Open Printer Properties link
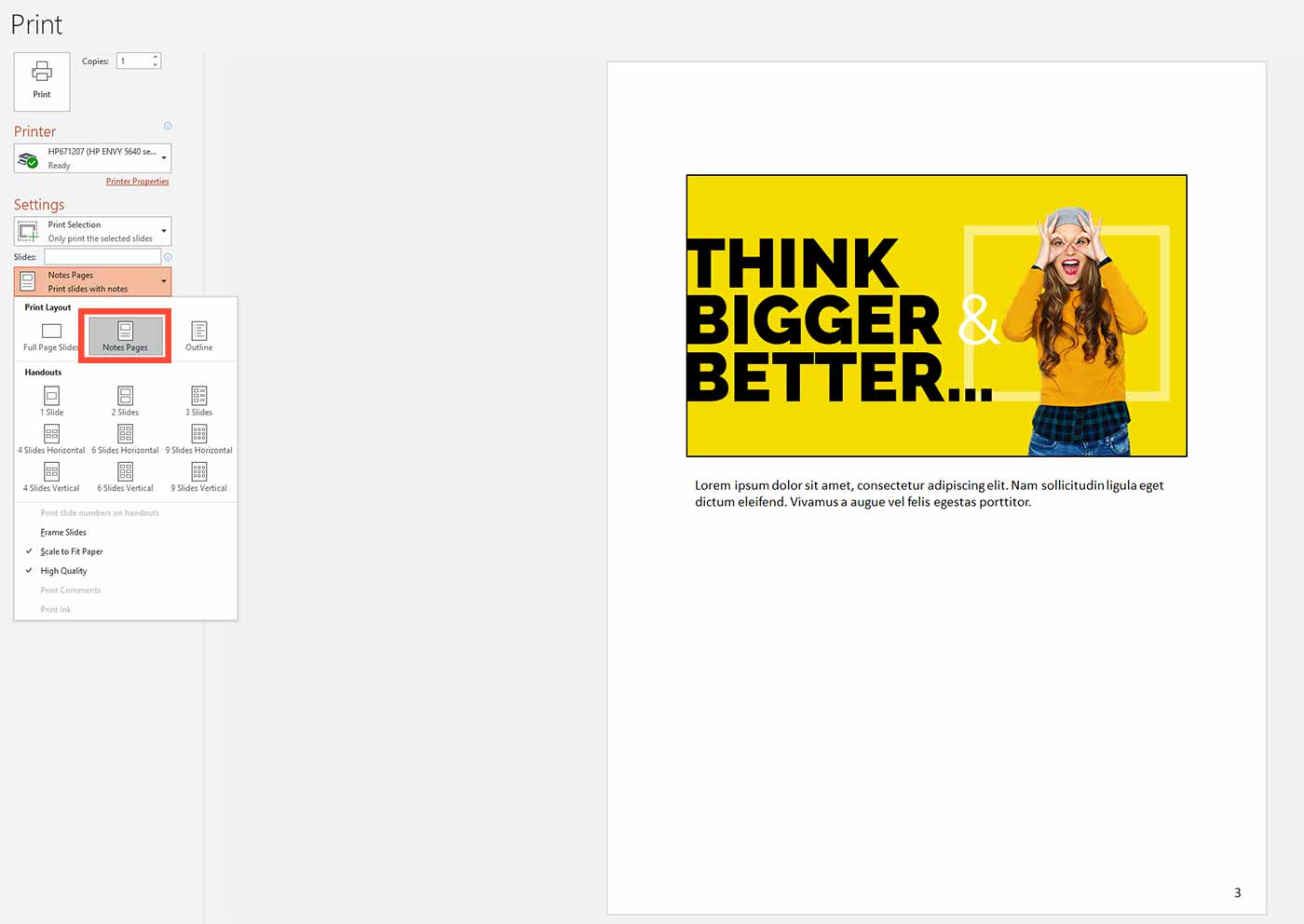 (137, 181)
